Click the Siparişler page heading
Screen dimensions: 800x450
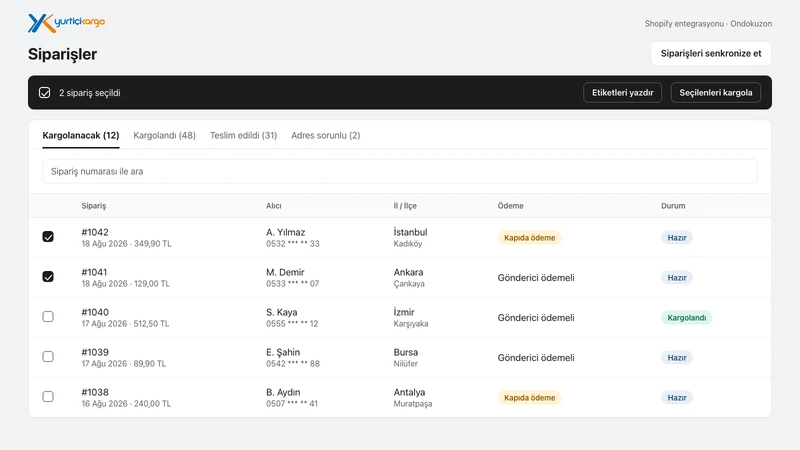(x=62, y=54)
